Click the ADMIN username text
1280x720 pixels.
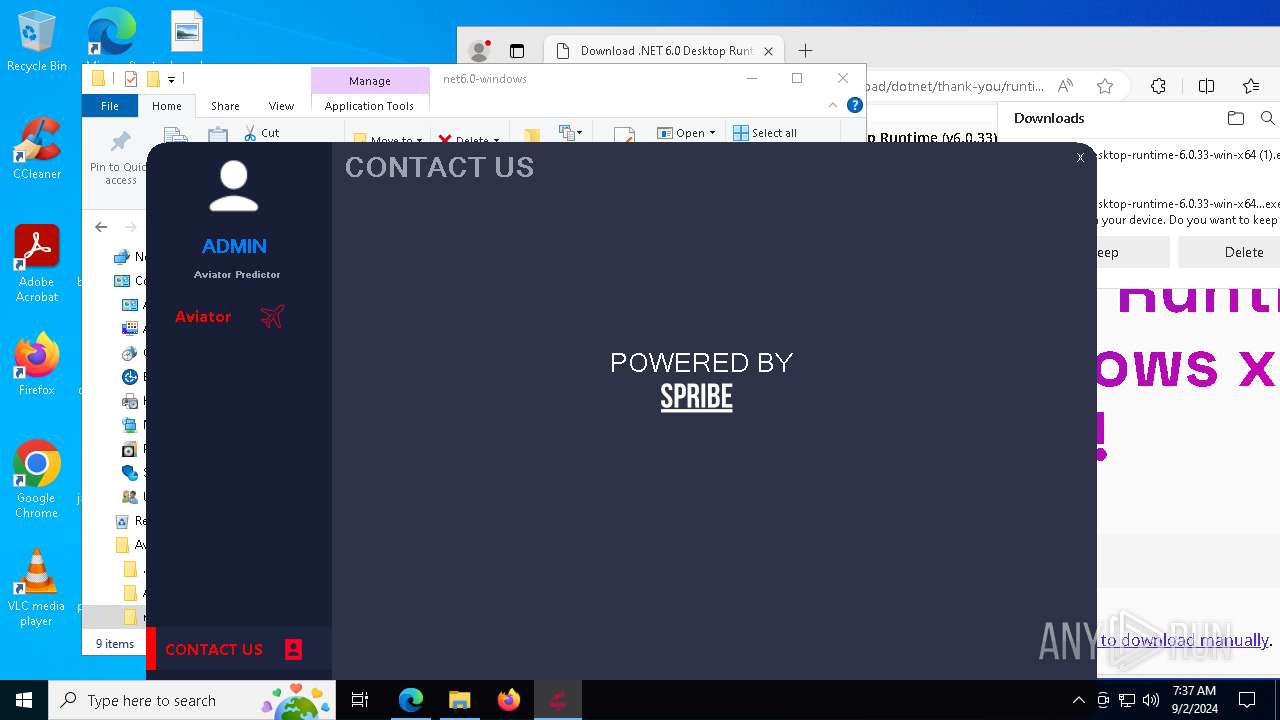234,246
